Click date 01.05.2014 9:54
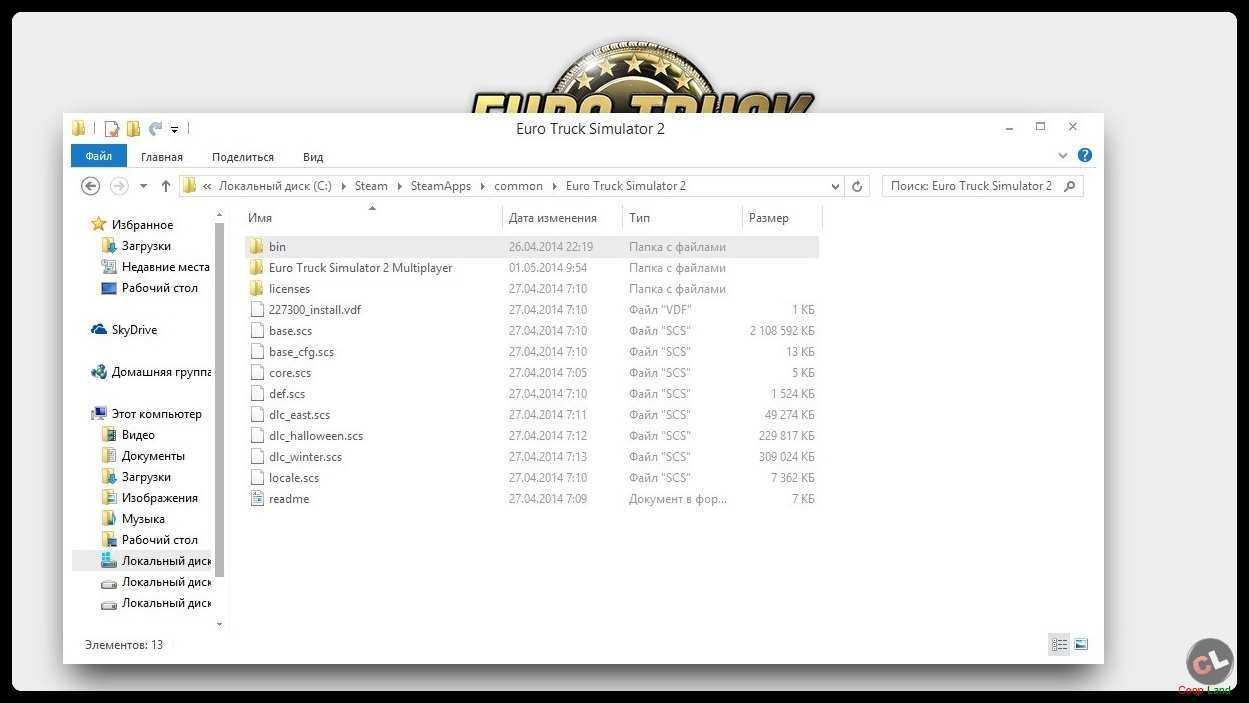This screenshot has height=703, width=1249. pos(548,268)
